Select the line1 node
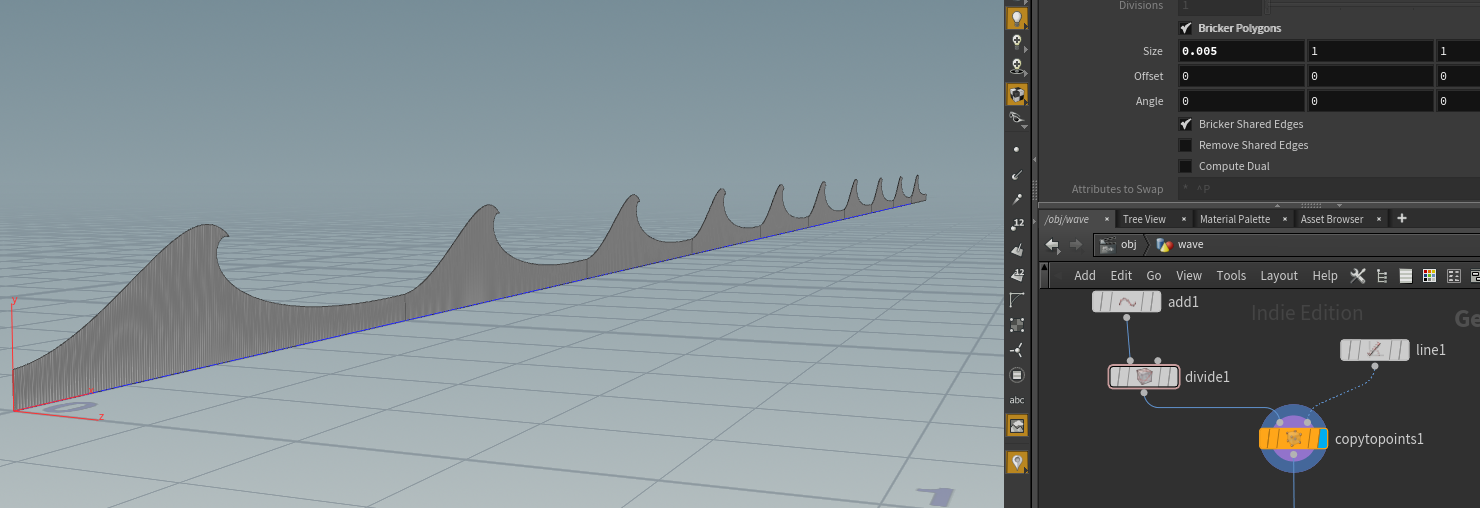 point(1374,350)
